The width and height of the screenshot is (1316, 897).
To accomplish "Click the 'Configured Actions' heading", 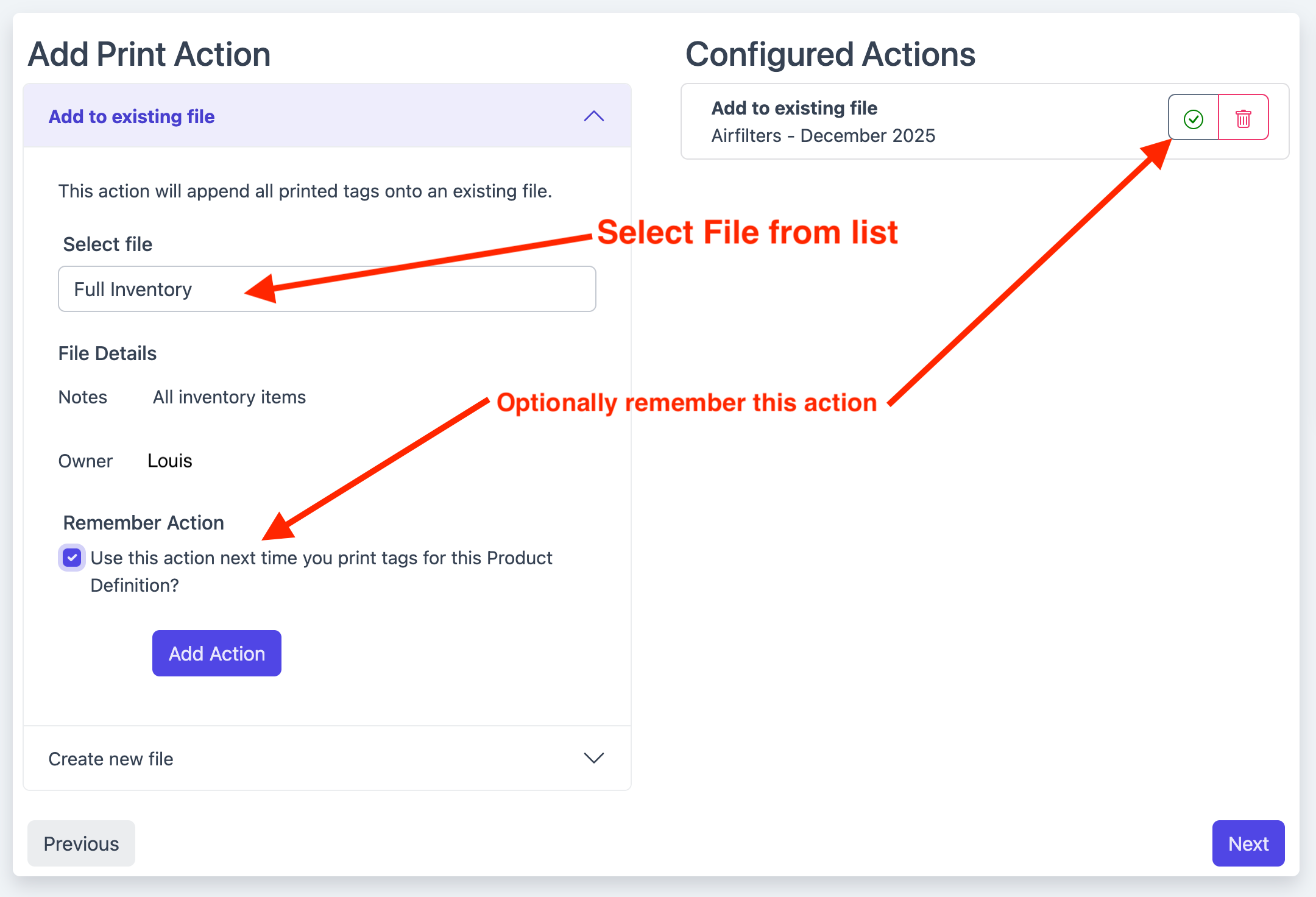I will [830, 54].
